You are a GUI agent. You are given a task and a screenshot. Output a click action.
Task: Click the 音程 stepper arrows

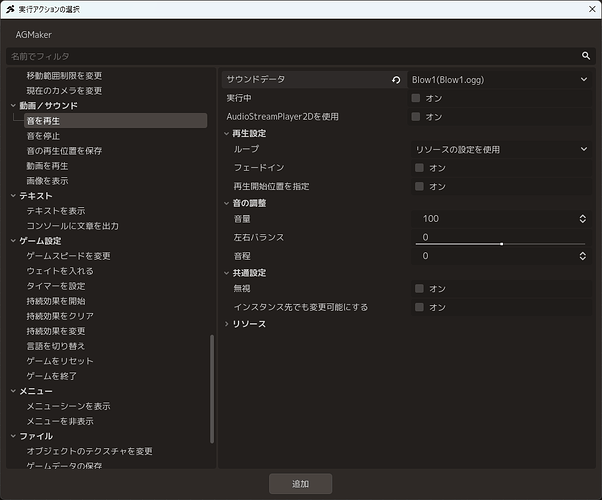[x=582, y=256]
